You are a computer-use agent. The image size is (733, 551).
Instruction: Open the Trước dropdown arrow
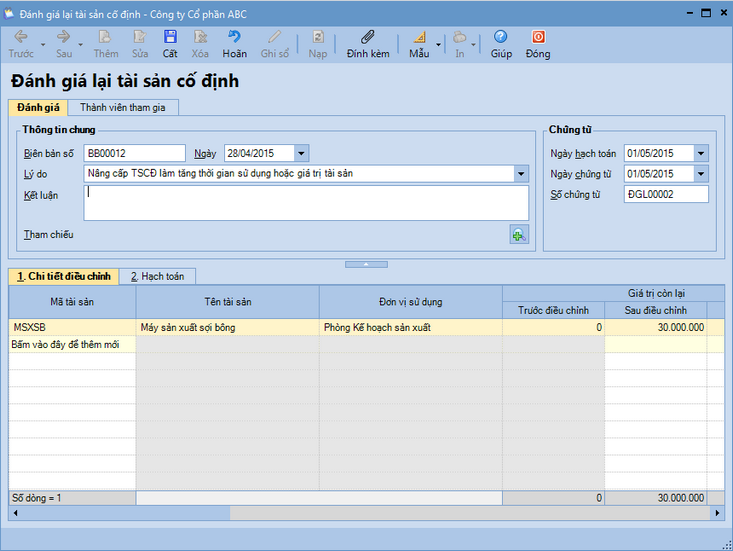(43, 45)
